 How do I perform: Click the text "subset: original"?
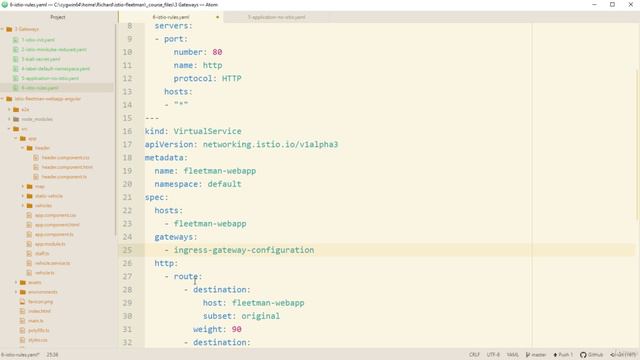click(242, 316)
